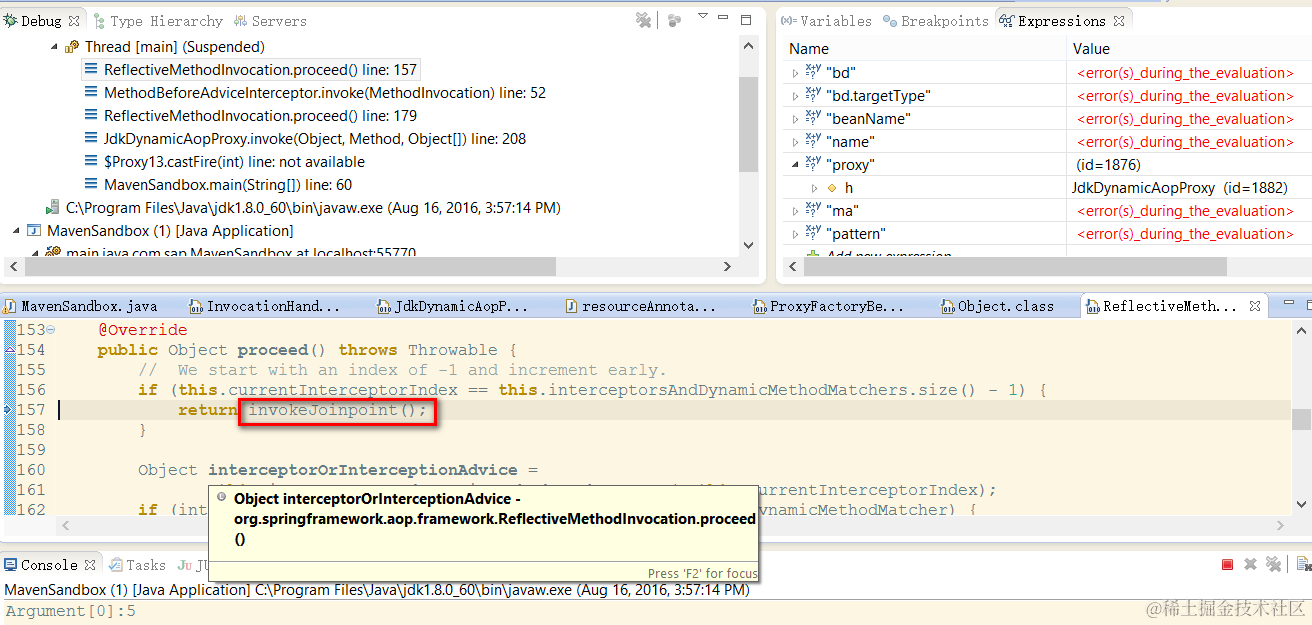Select stack frame MavenSandbox.main(String[]) line: 60

tap(218, 185)
